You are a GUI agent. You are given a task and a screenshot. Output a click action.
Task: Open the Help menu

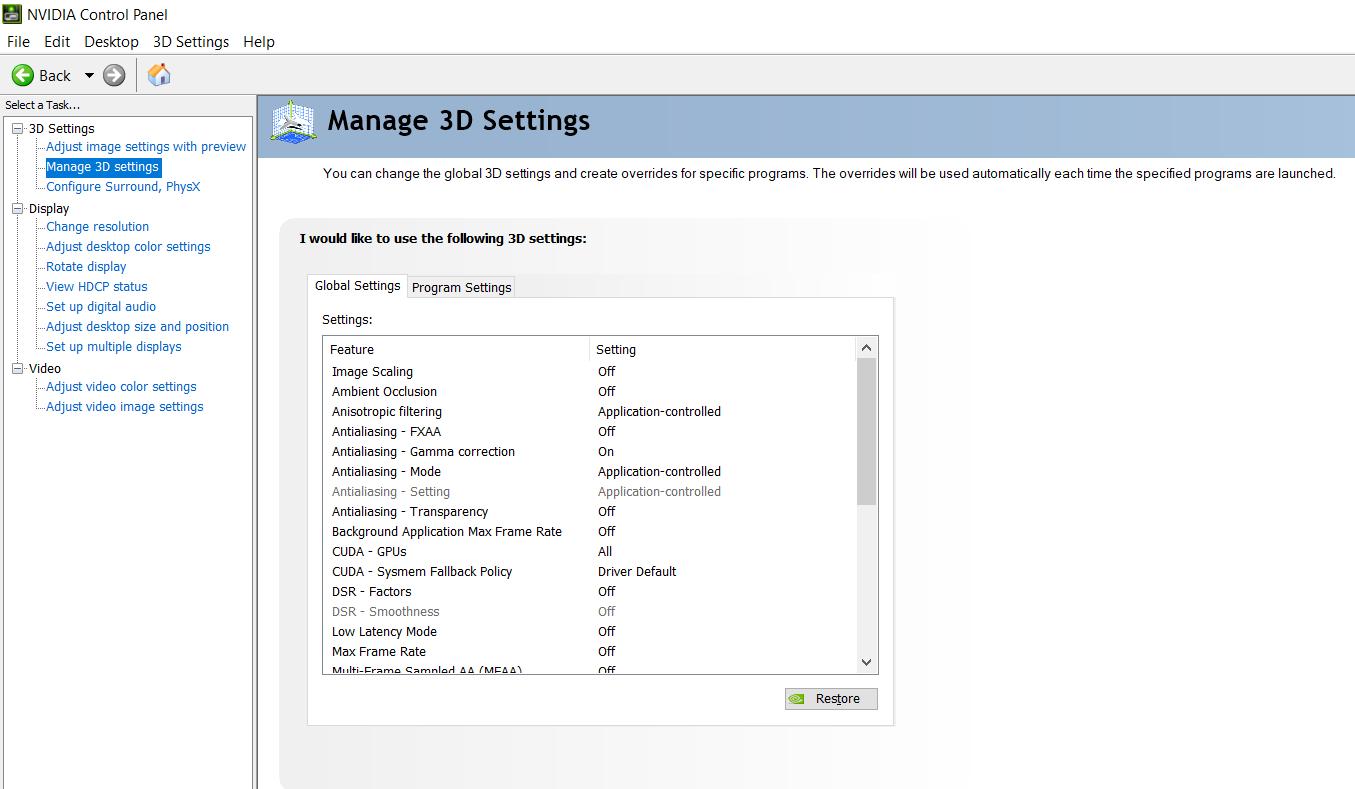[x=259, y=42]
